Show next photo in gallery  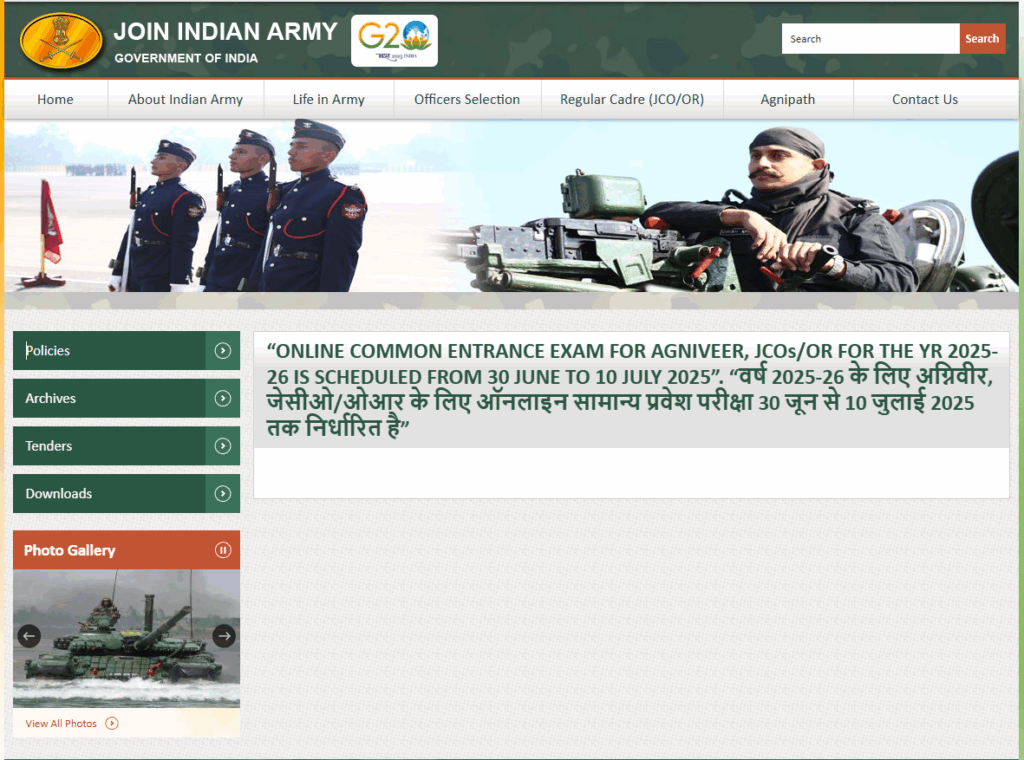224,636
